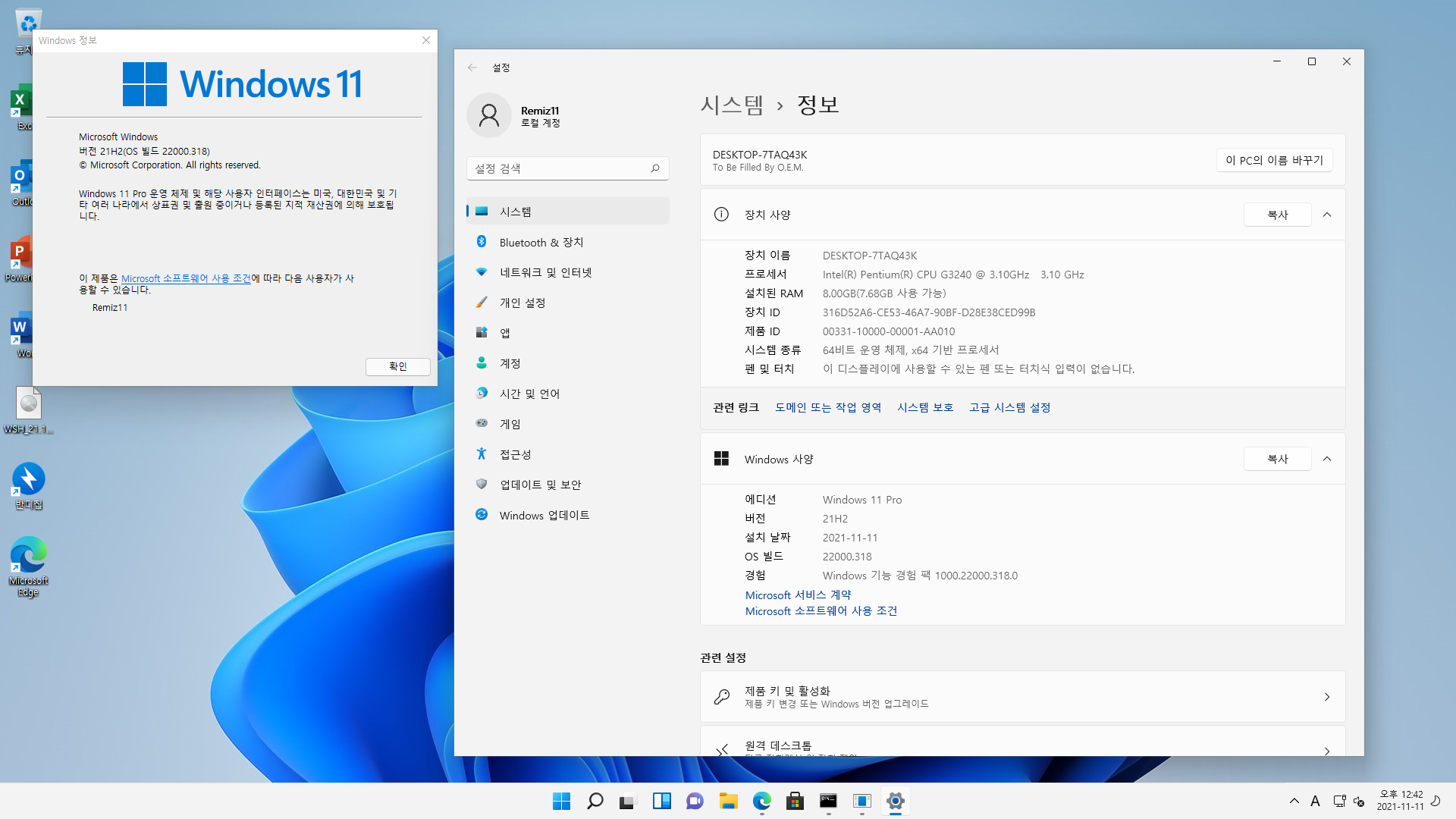Click the 접근성 accessibility icon
The height and width of the screenshot is (819, 1456).
482,453
